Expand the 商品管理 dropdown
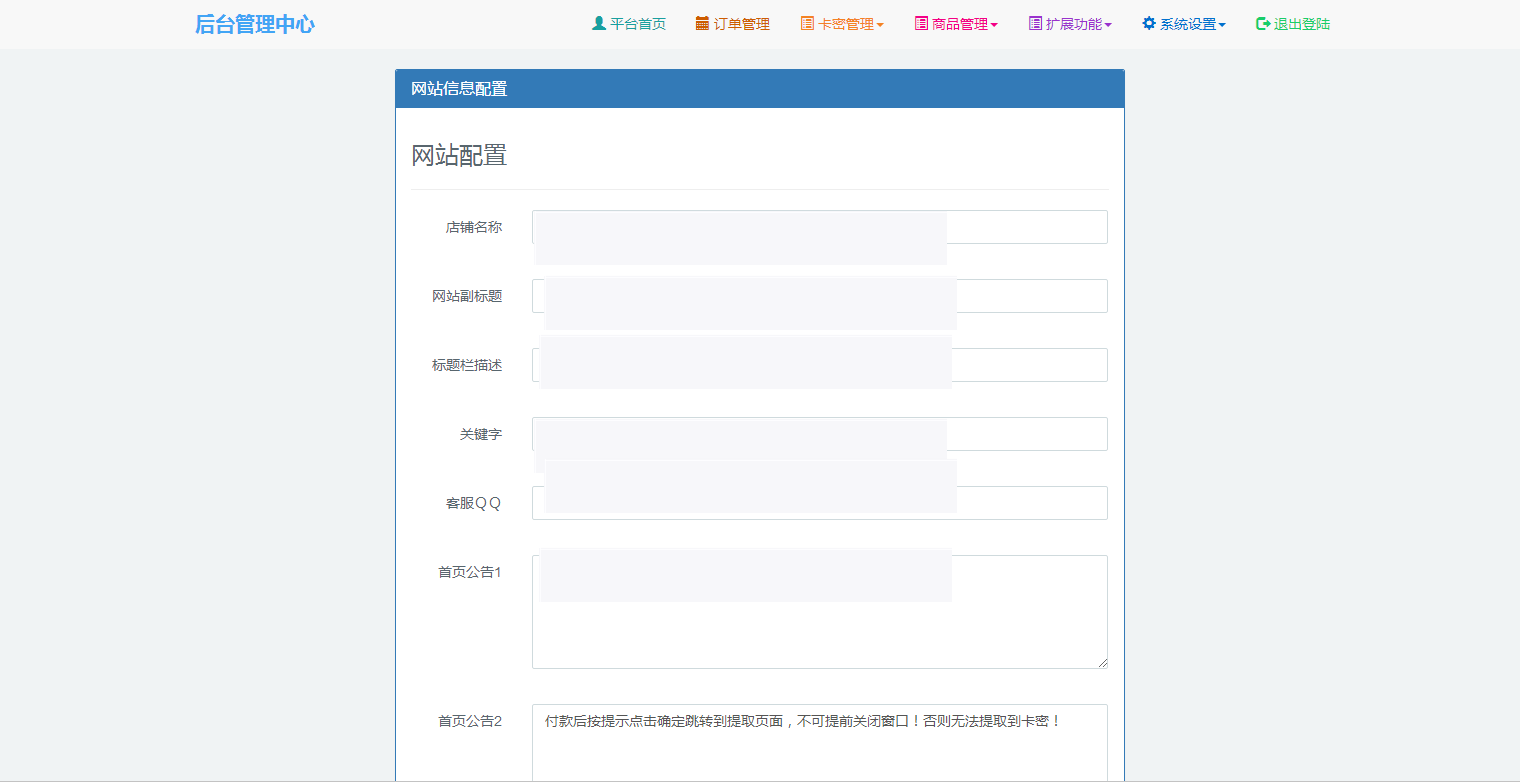Image resolution: width=1520 pixels, height=783 pixels. tap(956, 23)
